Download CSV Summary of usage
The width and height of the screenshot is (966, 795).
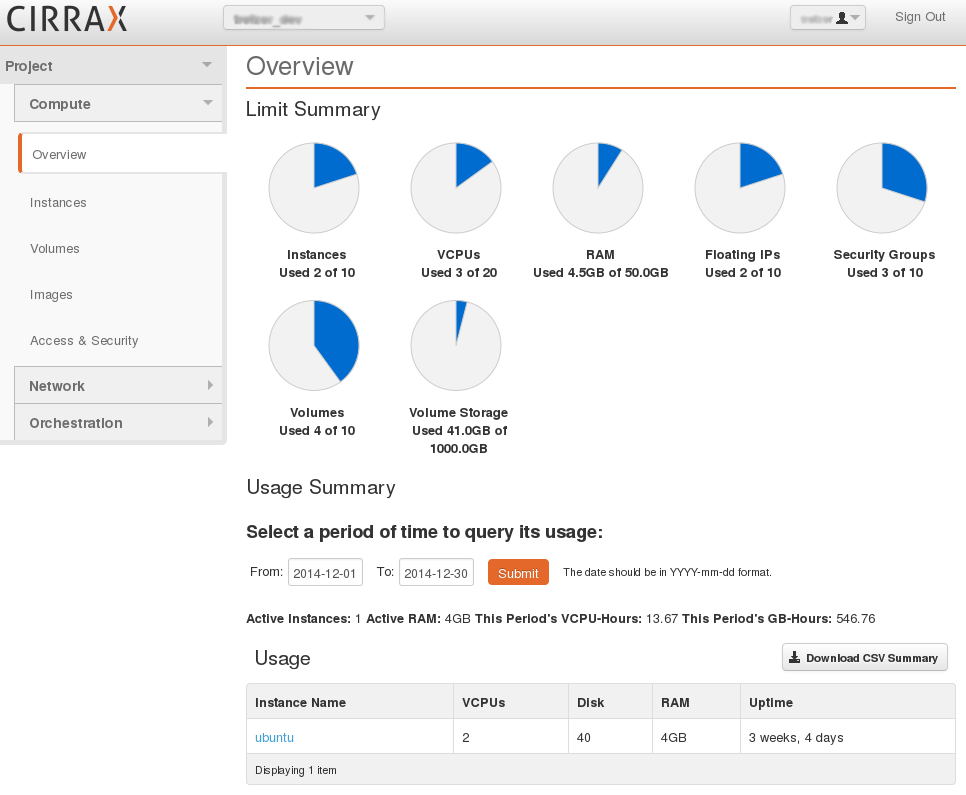864,658
